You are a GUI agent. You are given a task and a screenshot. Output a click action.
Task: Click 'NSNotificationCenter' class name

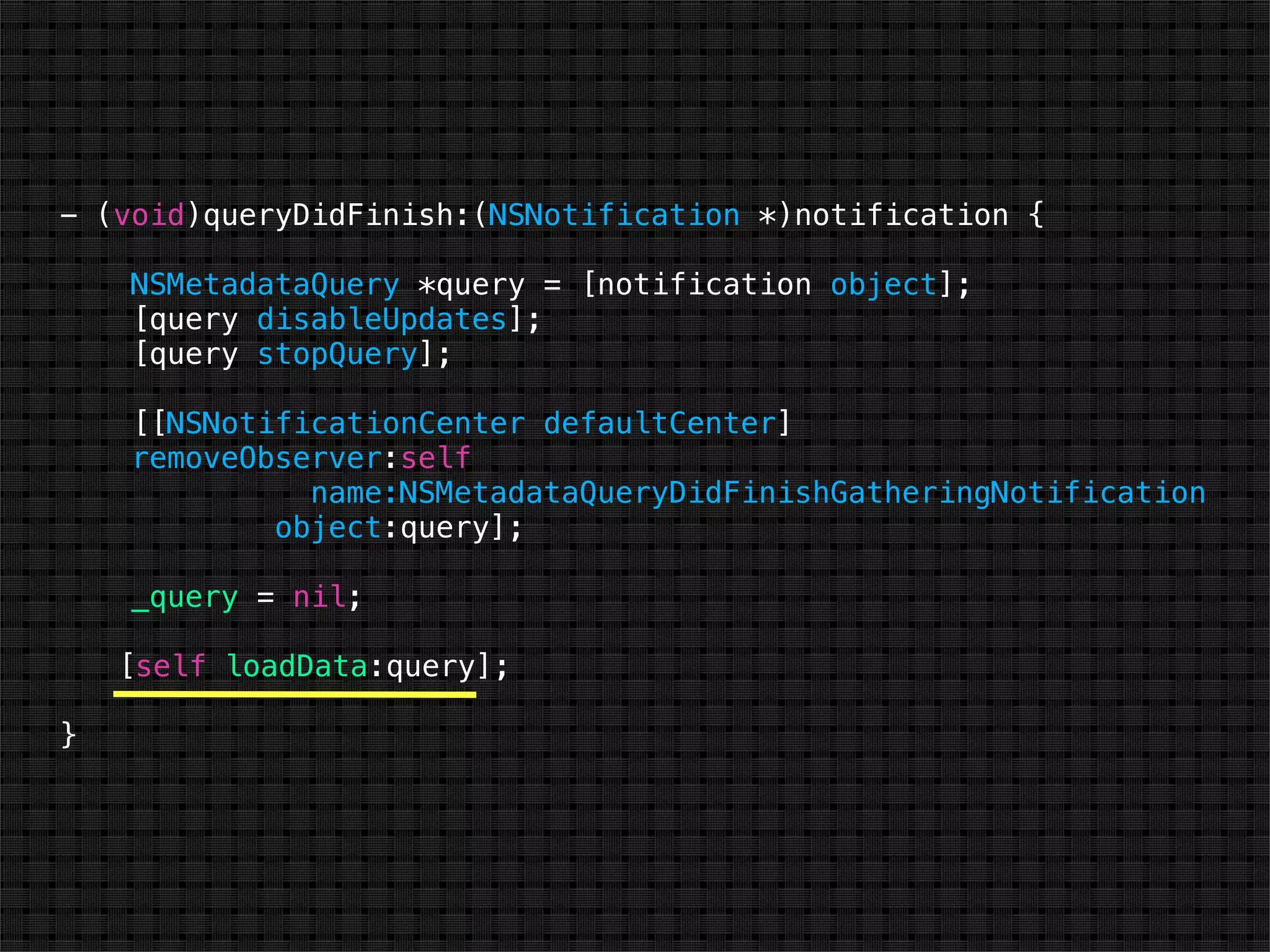(345, 423)
